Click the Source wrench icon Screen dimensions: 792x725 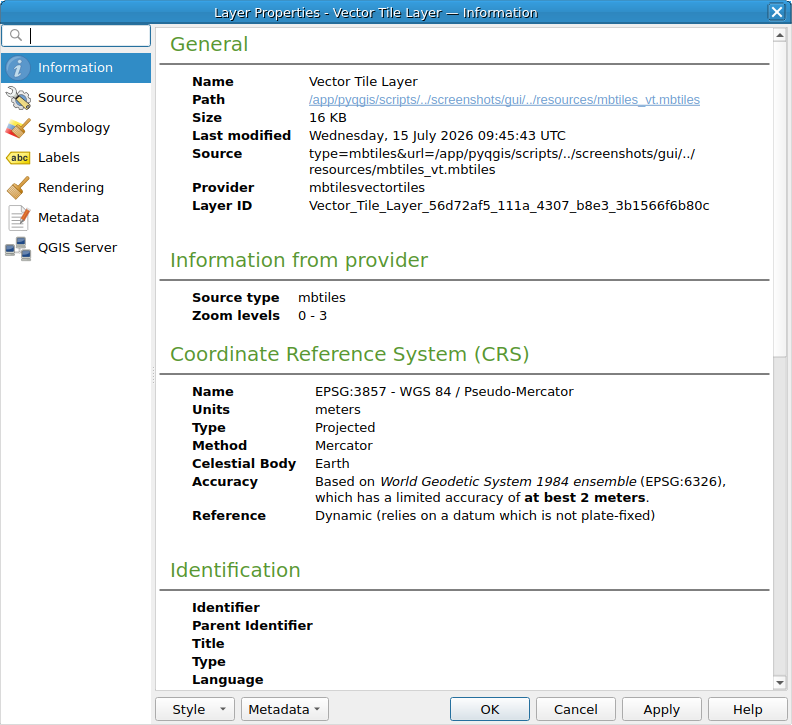(18, 98)
